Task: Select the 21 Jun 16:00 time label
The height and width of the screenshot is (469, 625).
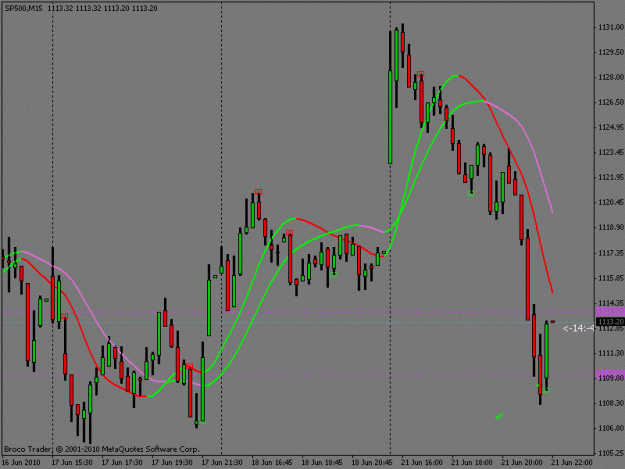Action: tap(422, 462)
